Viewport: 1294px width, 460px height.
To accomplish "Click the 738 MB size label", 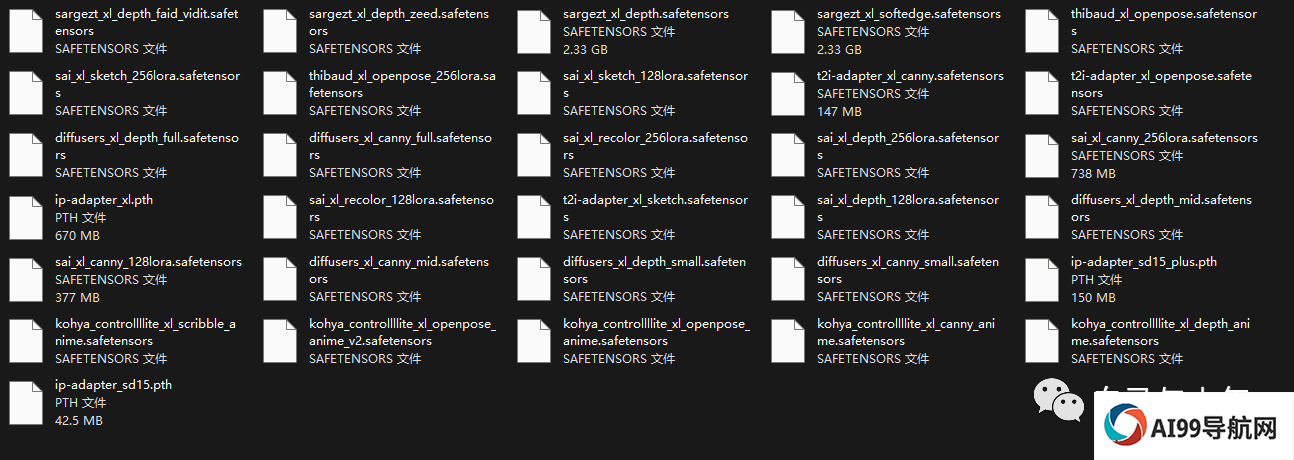I will pyautogui.click(x=1093, y=173).
